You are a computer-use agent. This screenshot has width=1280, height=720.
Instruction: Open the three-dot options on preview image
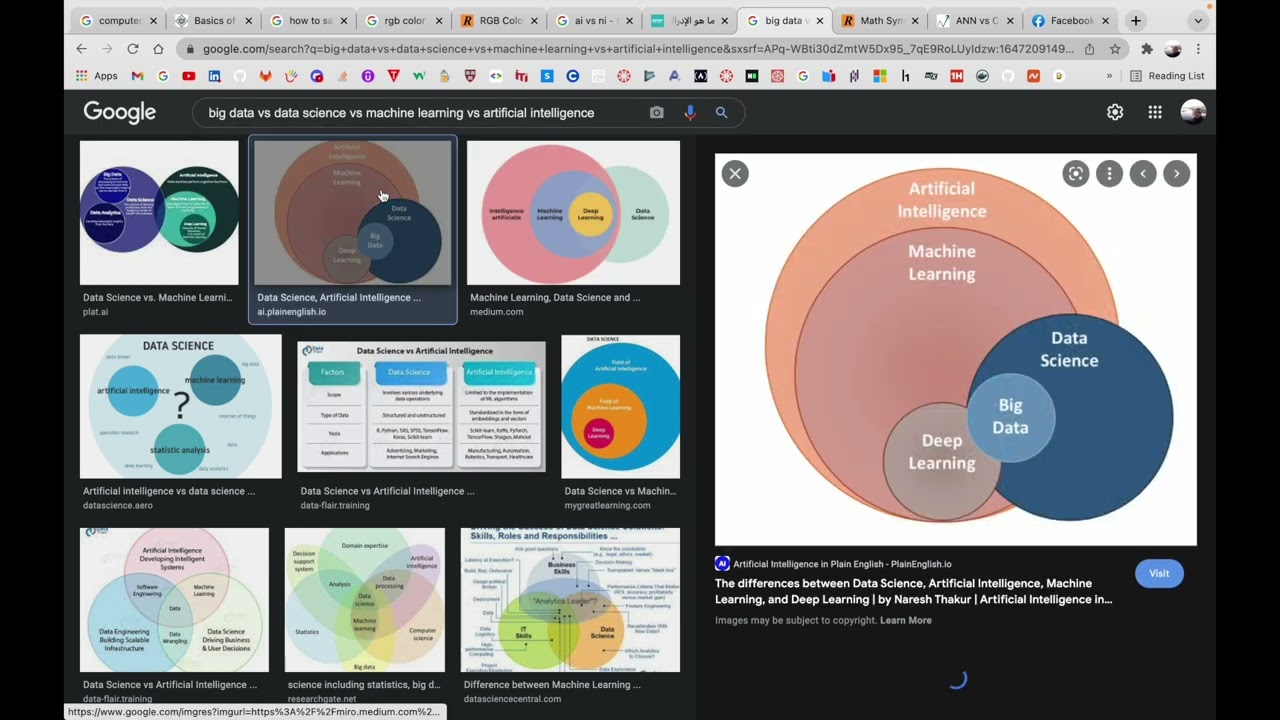pos(1109,174)
